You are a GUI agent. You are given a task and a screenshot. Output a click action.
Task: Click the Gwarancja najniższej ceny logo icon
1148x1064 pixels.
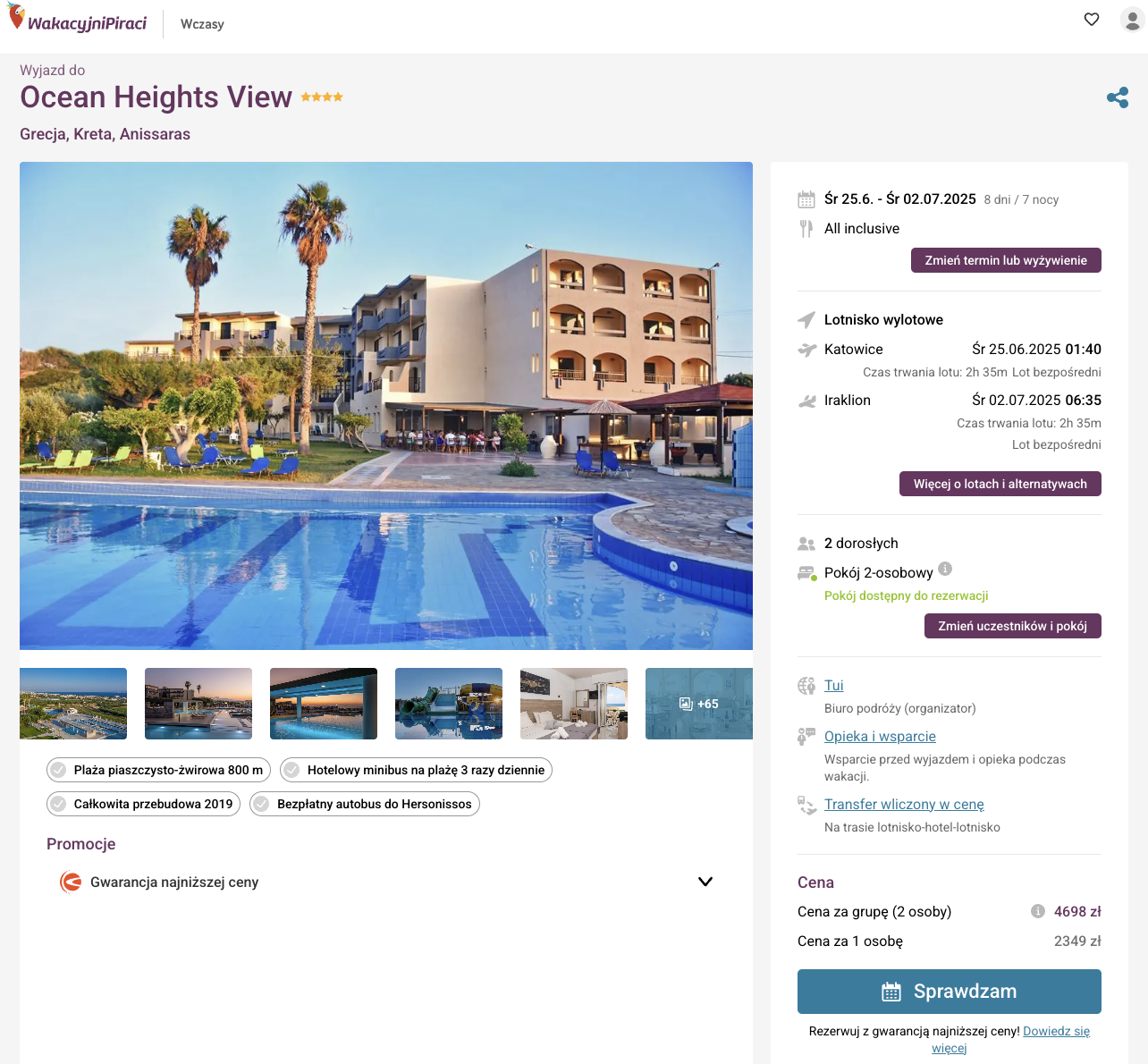point(70,882)
